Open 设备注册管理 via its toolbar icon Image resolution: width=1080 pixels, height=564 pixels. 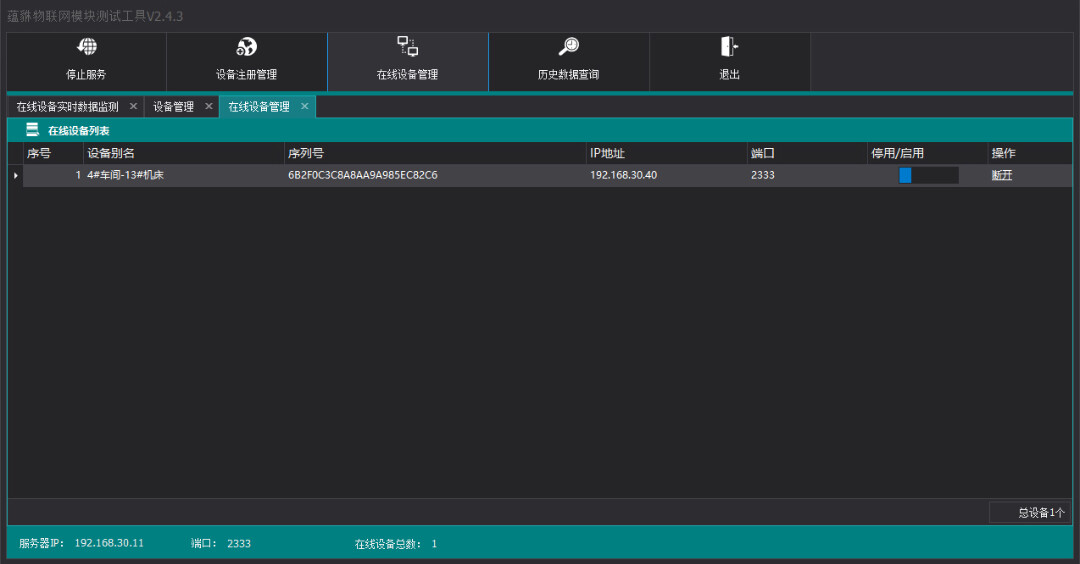tap(246, 47)
